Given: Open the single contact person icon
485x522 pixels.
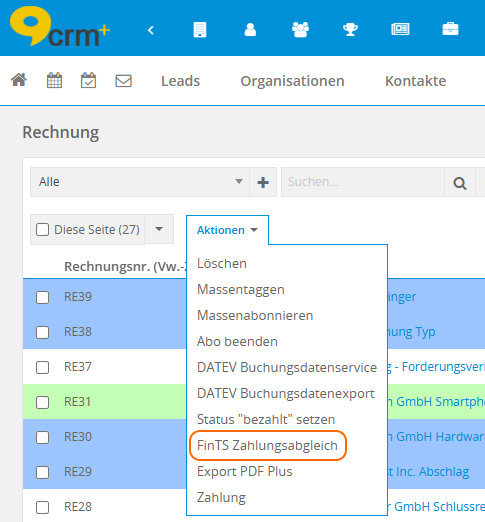Looking at the screenshot, I should tap(250, 29).
